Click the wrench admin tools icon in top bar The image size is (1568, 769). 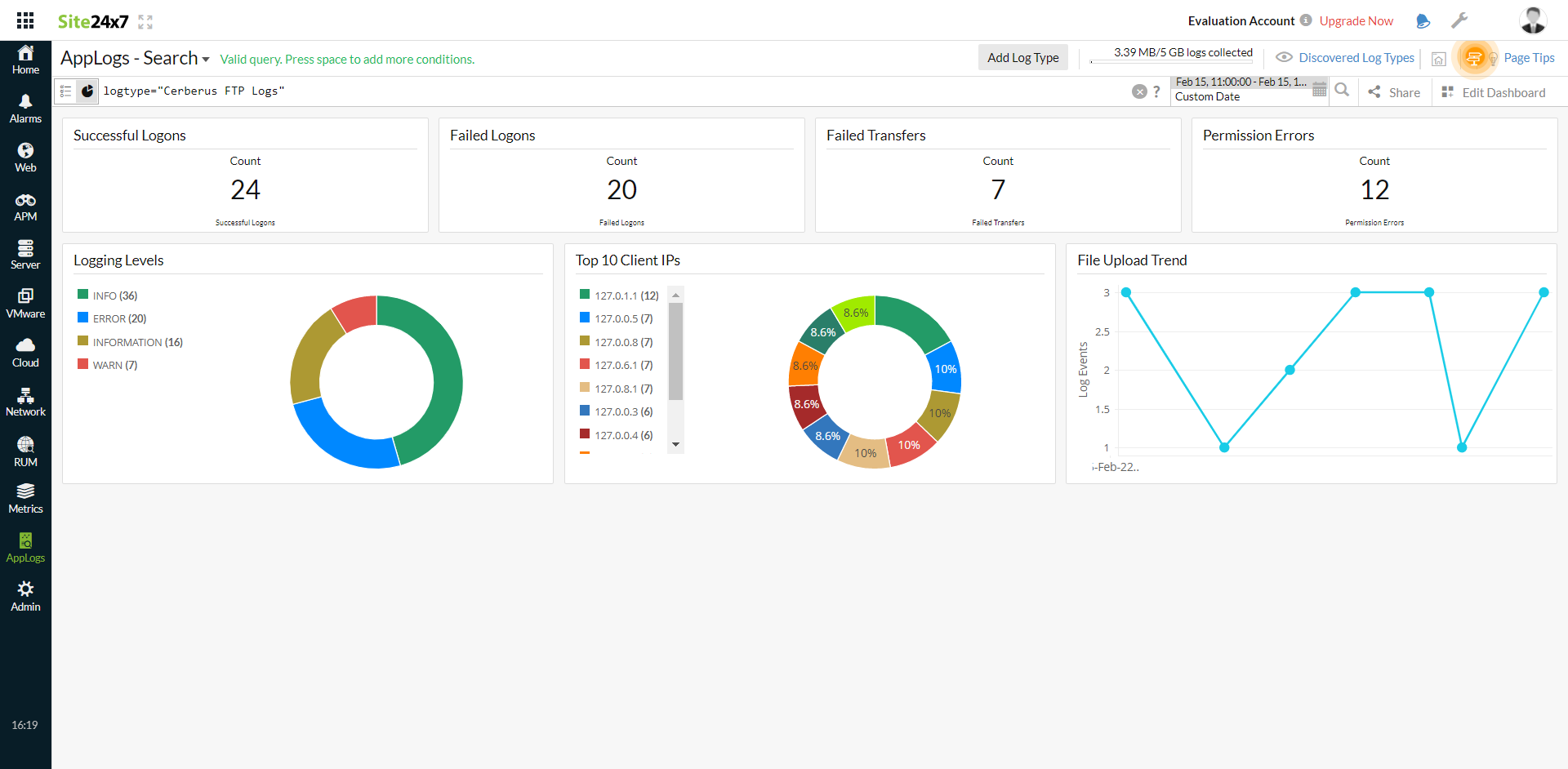click(1460, 20)
